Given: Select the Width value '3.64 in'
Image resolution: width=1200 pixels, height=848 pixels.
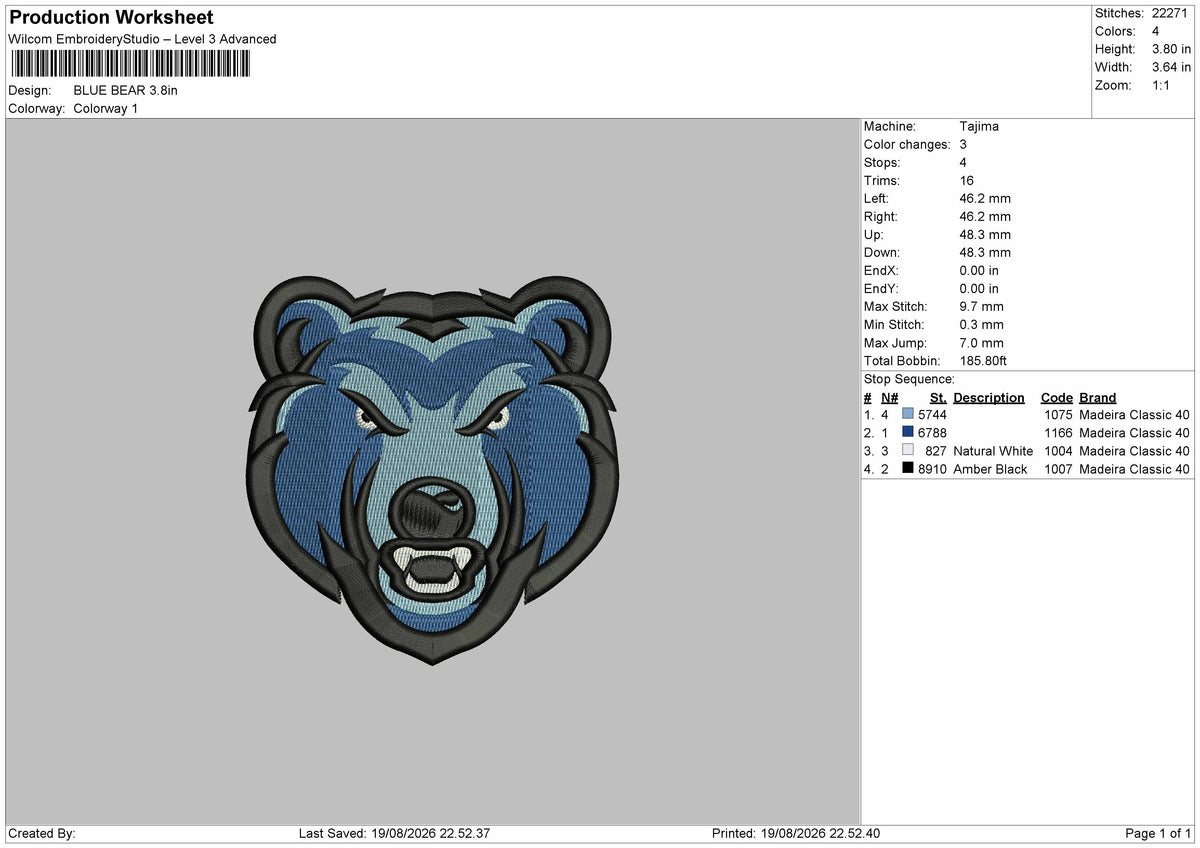Looking at the screenshot, I should pos(1171,67).
